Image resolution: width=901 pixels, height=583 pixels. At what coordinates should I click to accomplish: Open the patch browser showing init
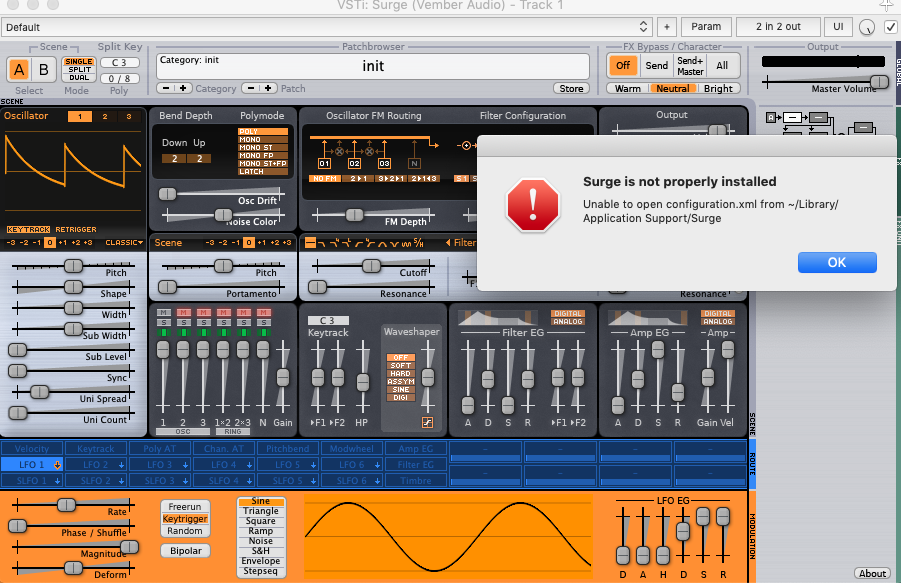(373, 66)
